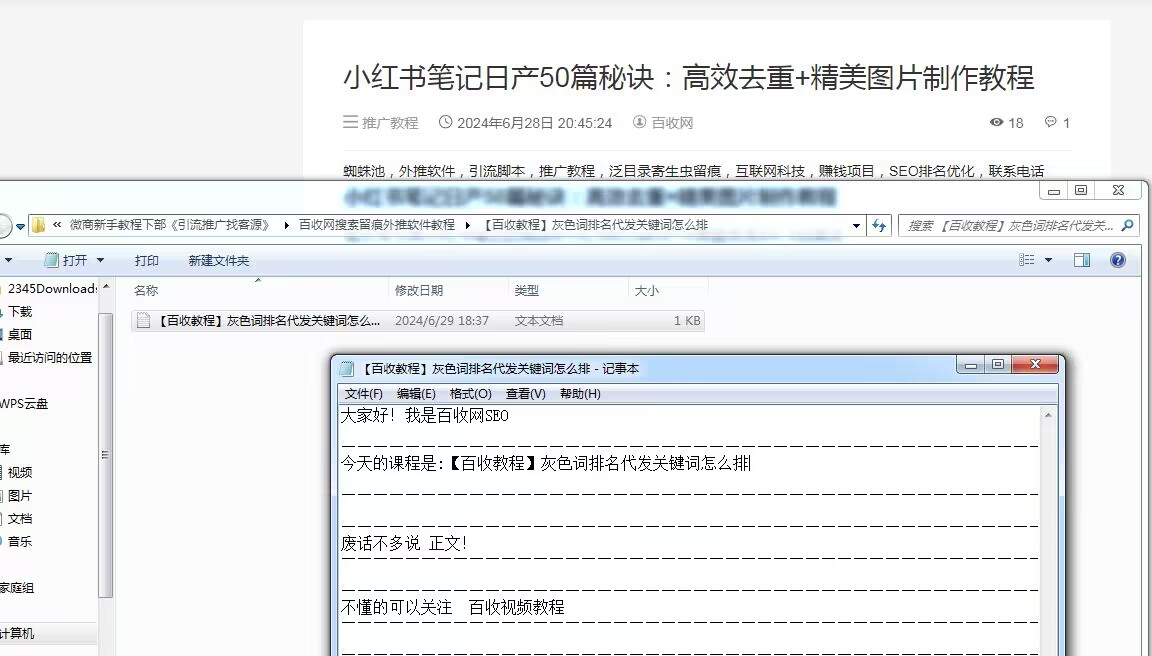Open Notepad 帮助(H) menu
This screenshot has width=1152, height=656.
point(580,394)
